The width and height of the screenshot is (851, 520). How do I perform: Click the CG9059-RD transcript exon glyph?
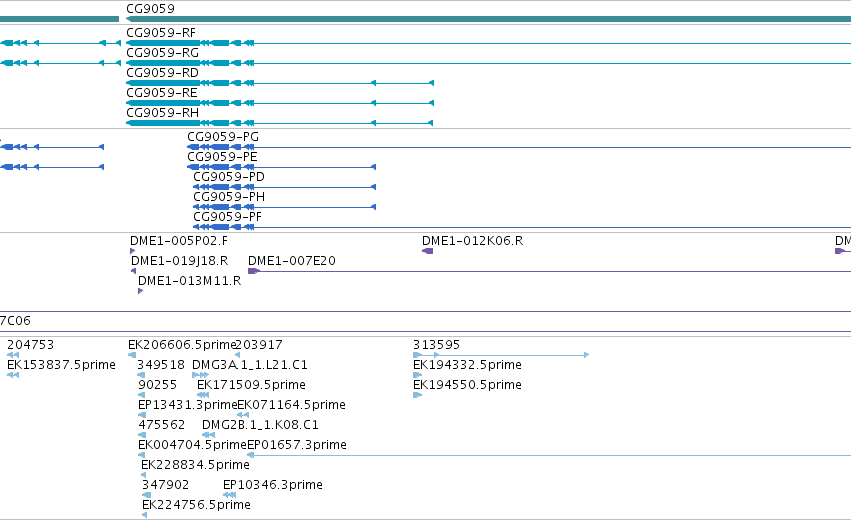[163, 83]
